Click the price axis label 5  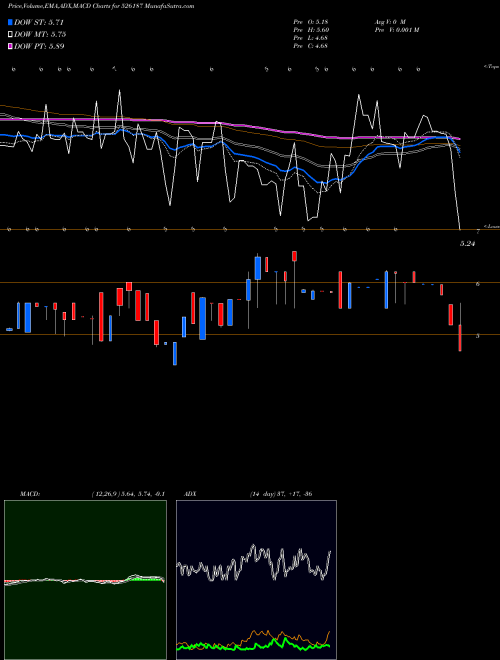[x=478, y=336]
